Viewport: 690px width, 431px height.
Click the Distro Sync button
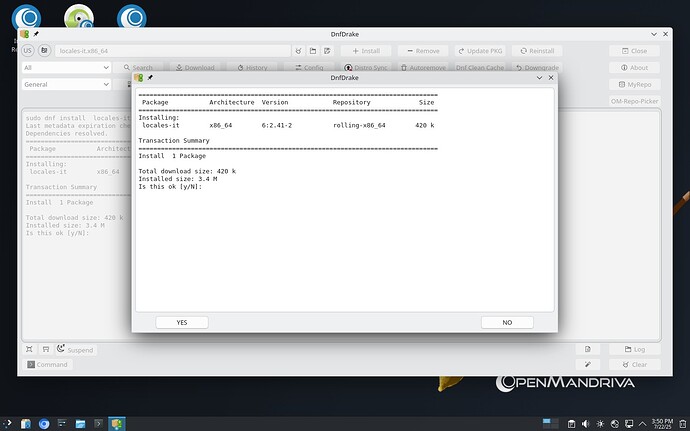pyautogui.click(x=366, y=67)
